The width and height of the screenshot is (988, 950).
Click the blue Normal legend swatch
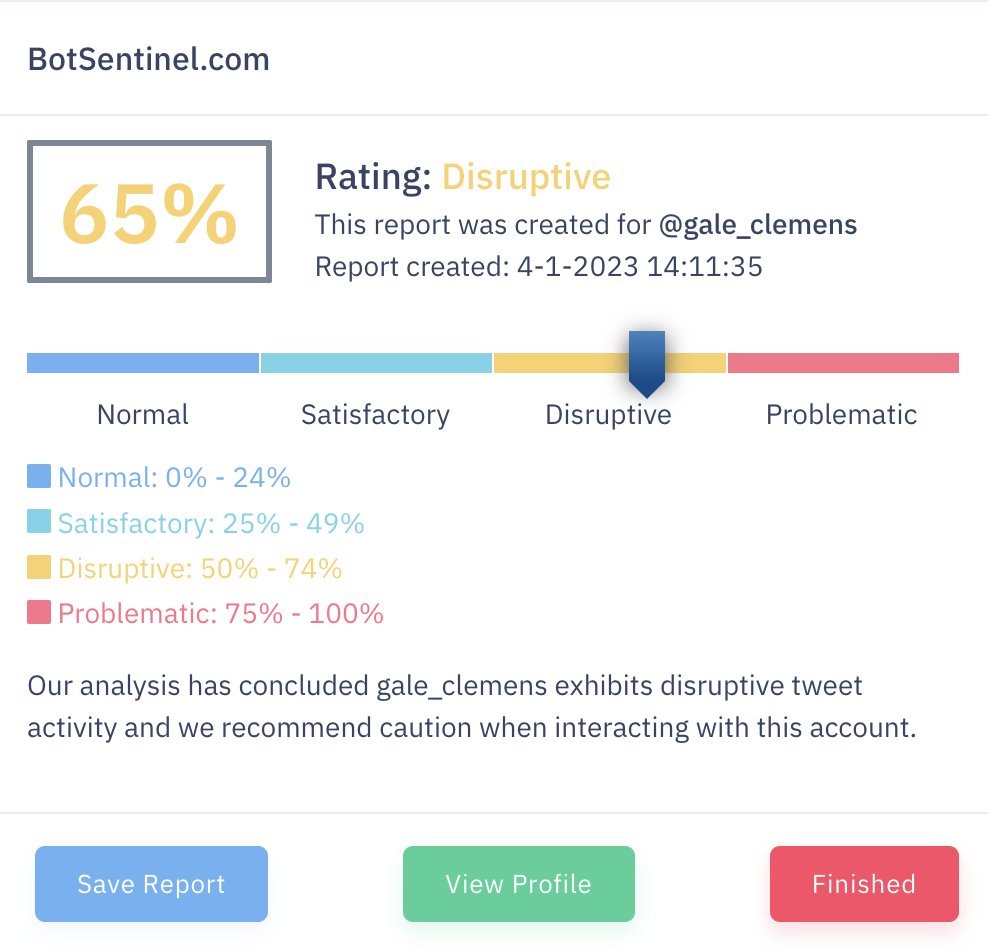click(x=39, y=476)
